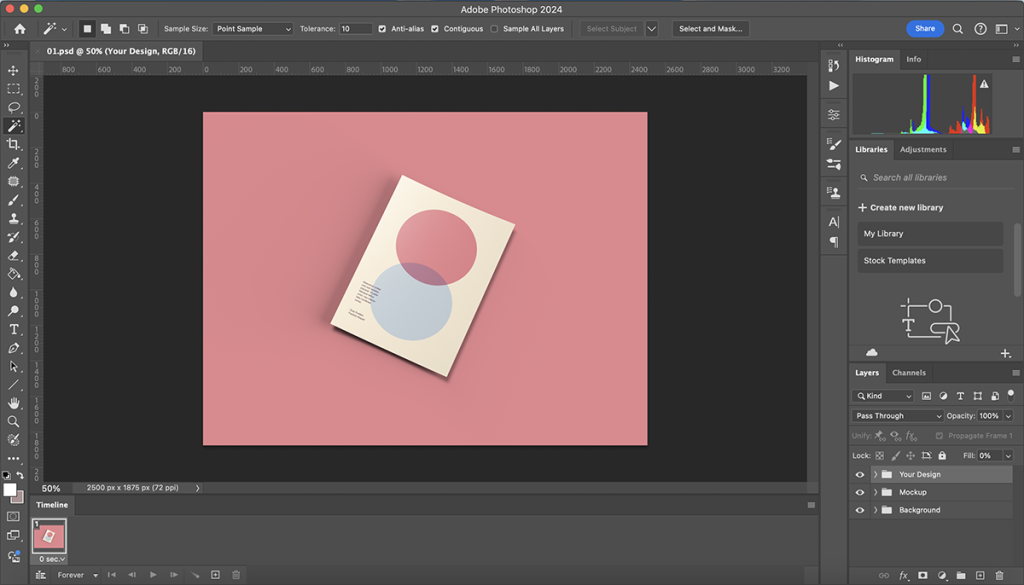
Task: Switch to the Channels tab
Action: coord(909,372)
